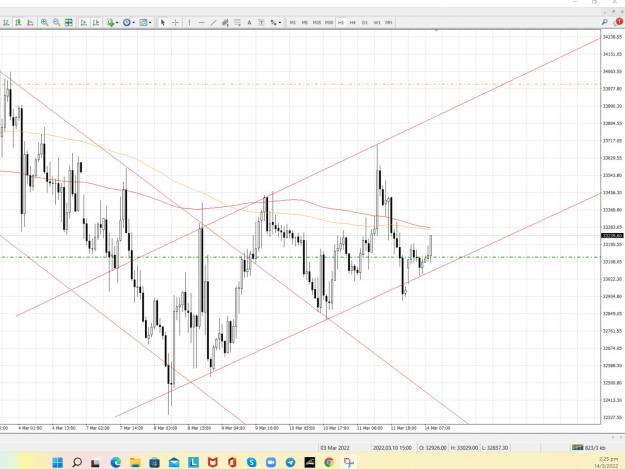
Task: Click status bar low price 'L: 32857.30'
Action: tap(495, 448)
